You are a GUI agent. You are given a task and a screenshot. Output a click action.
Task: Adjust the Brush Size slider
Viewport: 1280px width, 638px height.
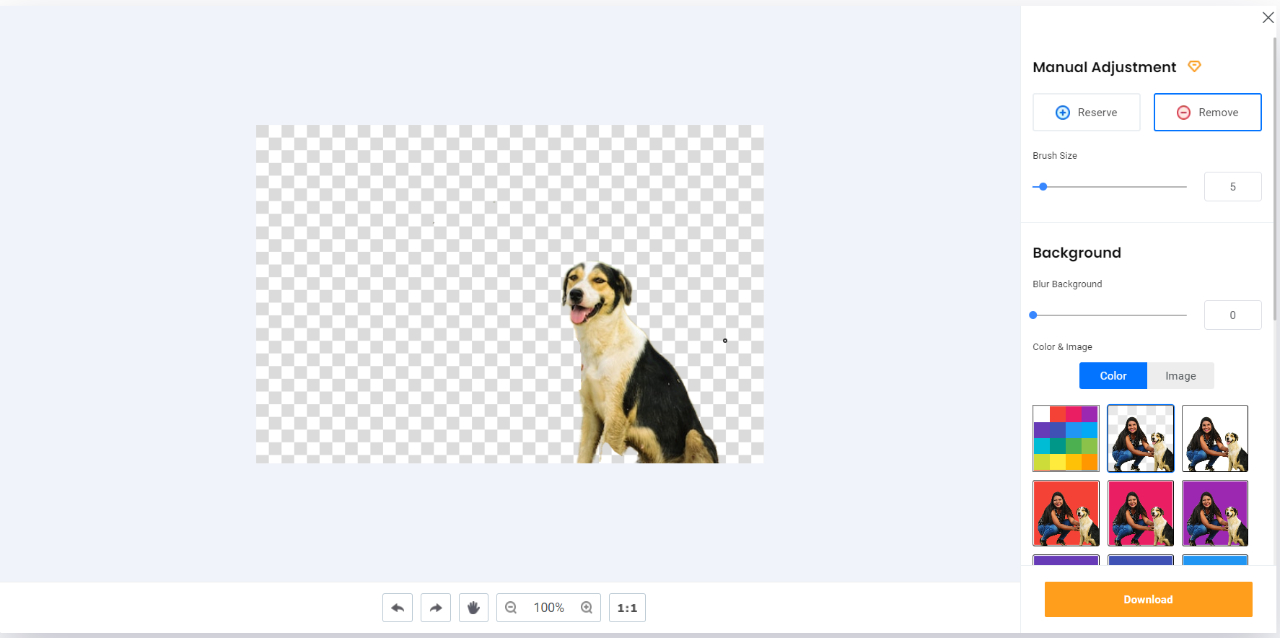click(1110, 187)
